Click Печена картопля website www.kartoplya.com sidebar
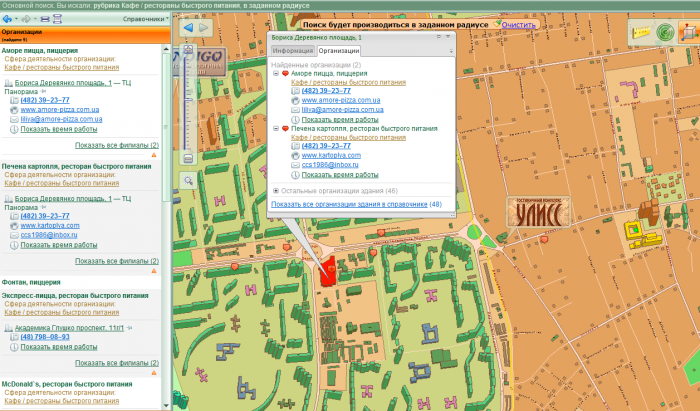 (x=50, y=225)
